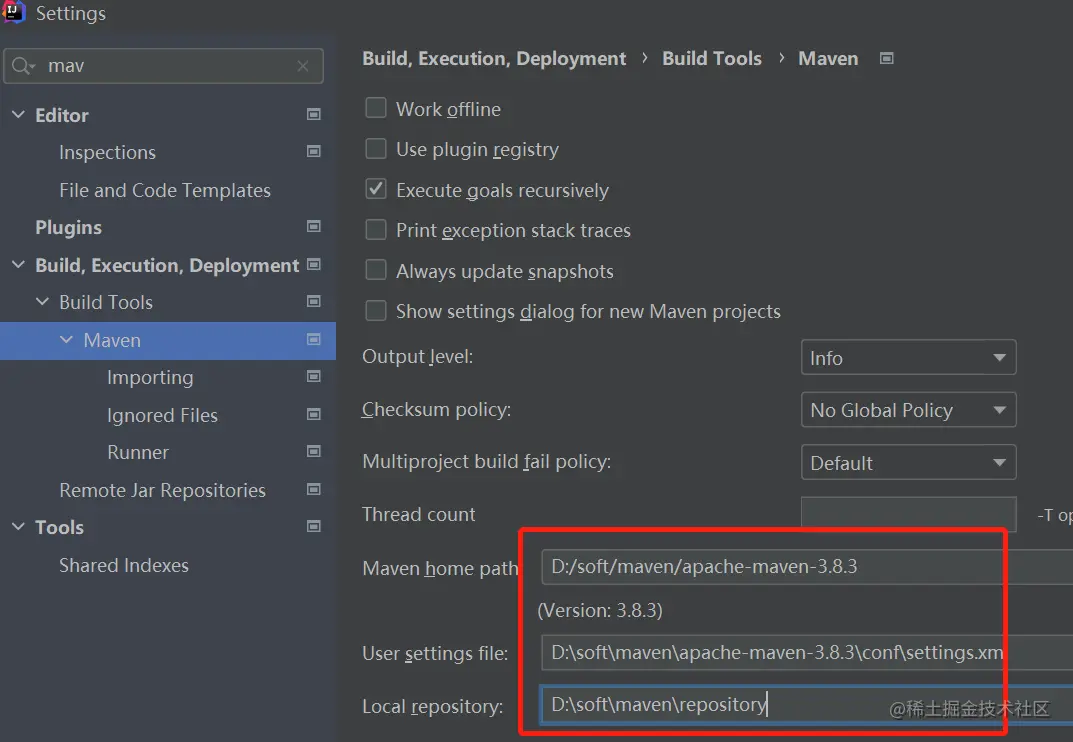Click the icon beside Importing entry
This screenshot has height=742, width=1073.
tap(314, 377)
